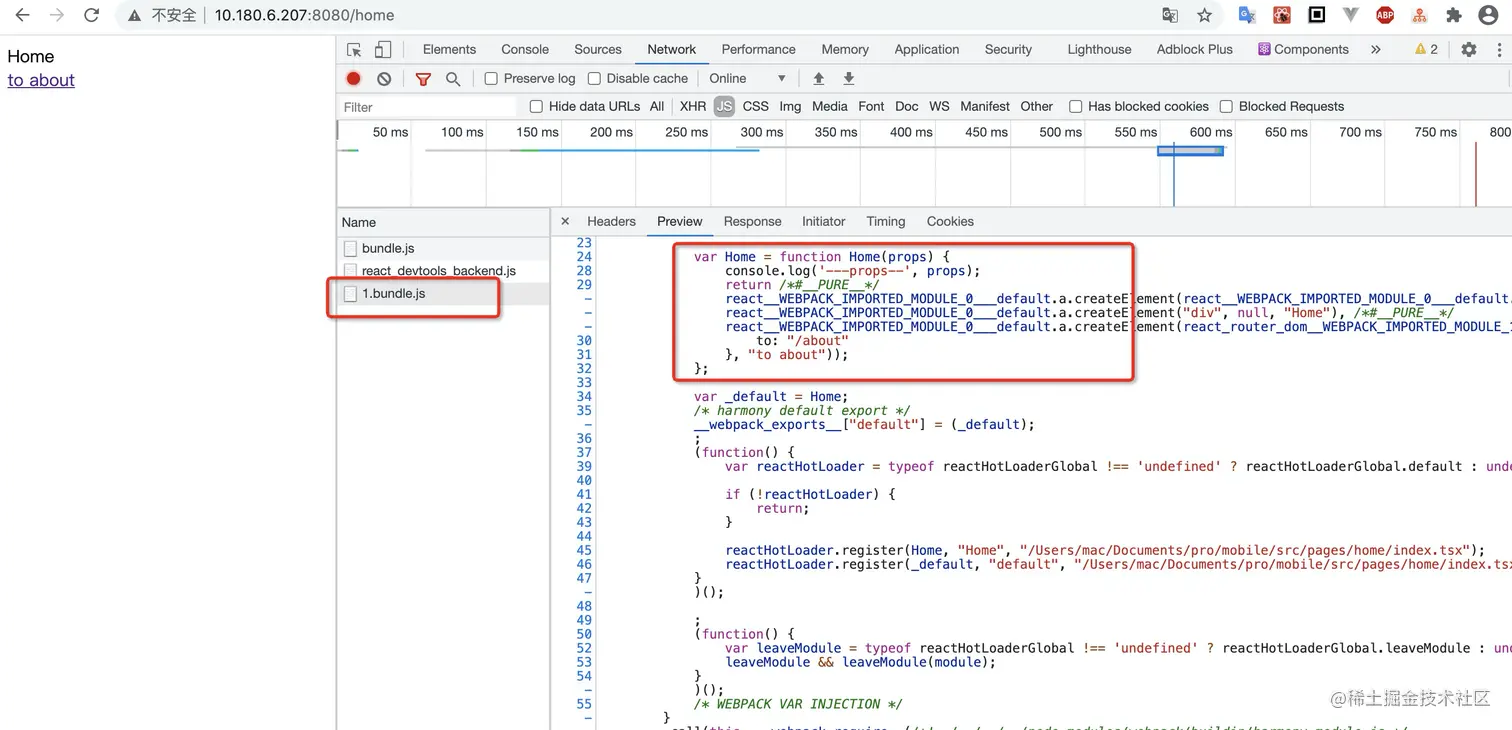This screenshot has width=1512, height=730.
Task: Open DevTools more options menu
Action: click(x=1497, y=50)
